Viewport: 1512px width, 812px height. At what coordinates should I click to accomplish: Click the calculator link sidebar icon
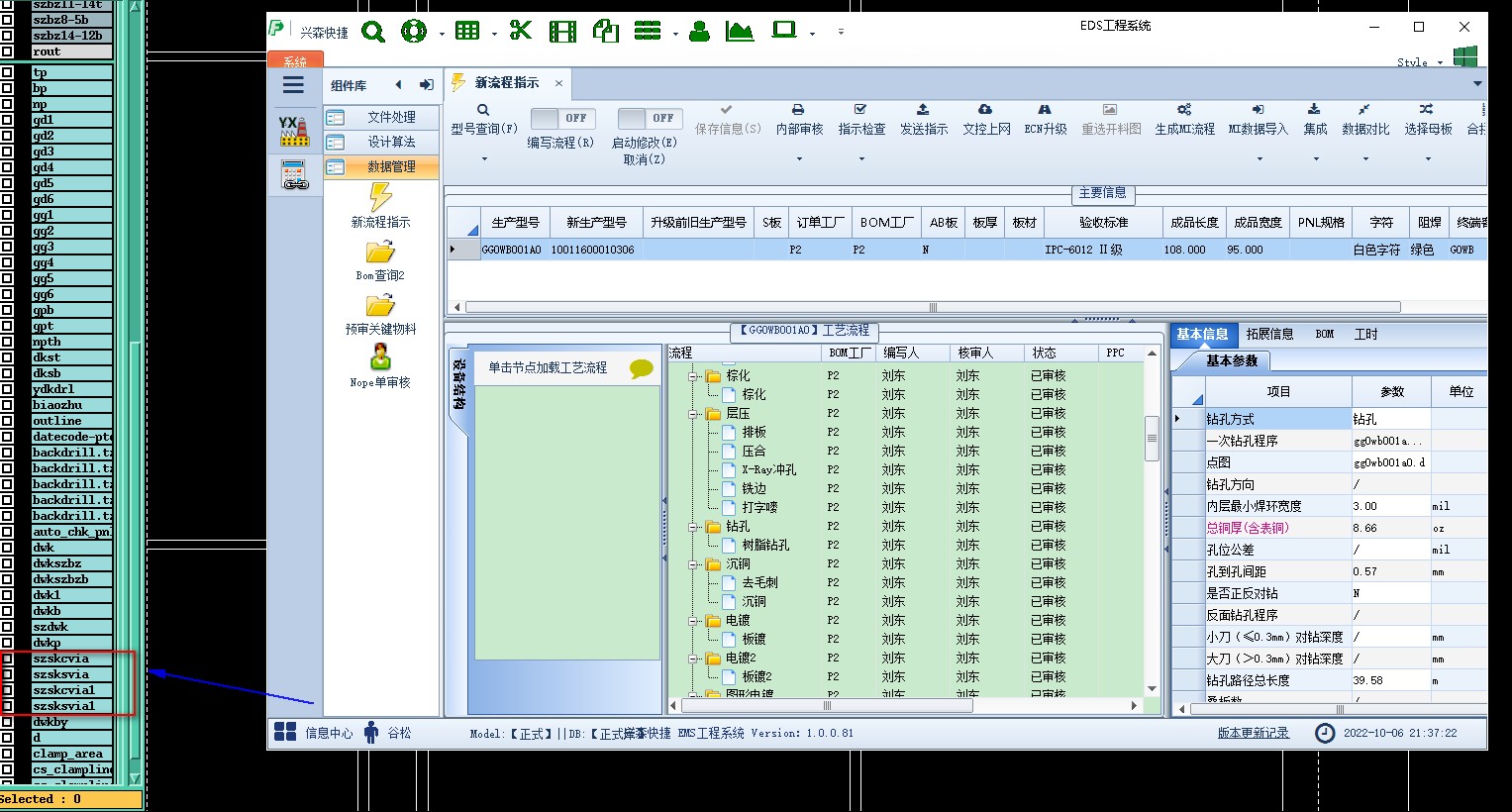[x=295, y=175]
